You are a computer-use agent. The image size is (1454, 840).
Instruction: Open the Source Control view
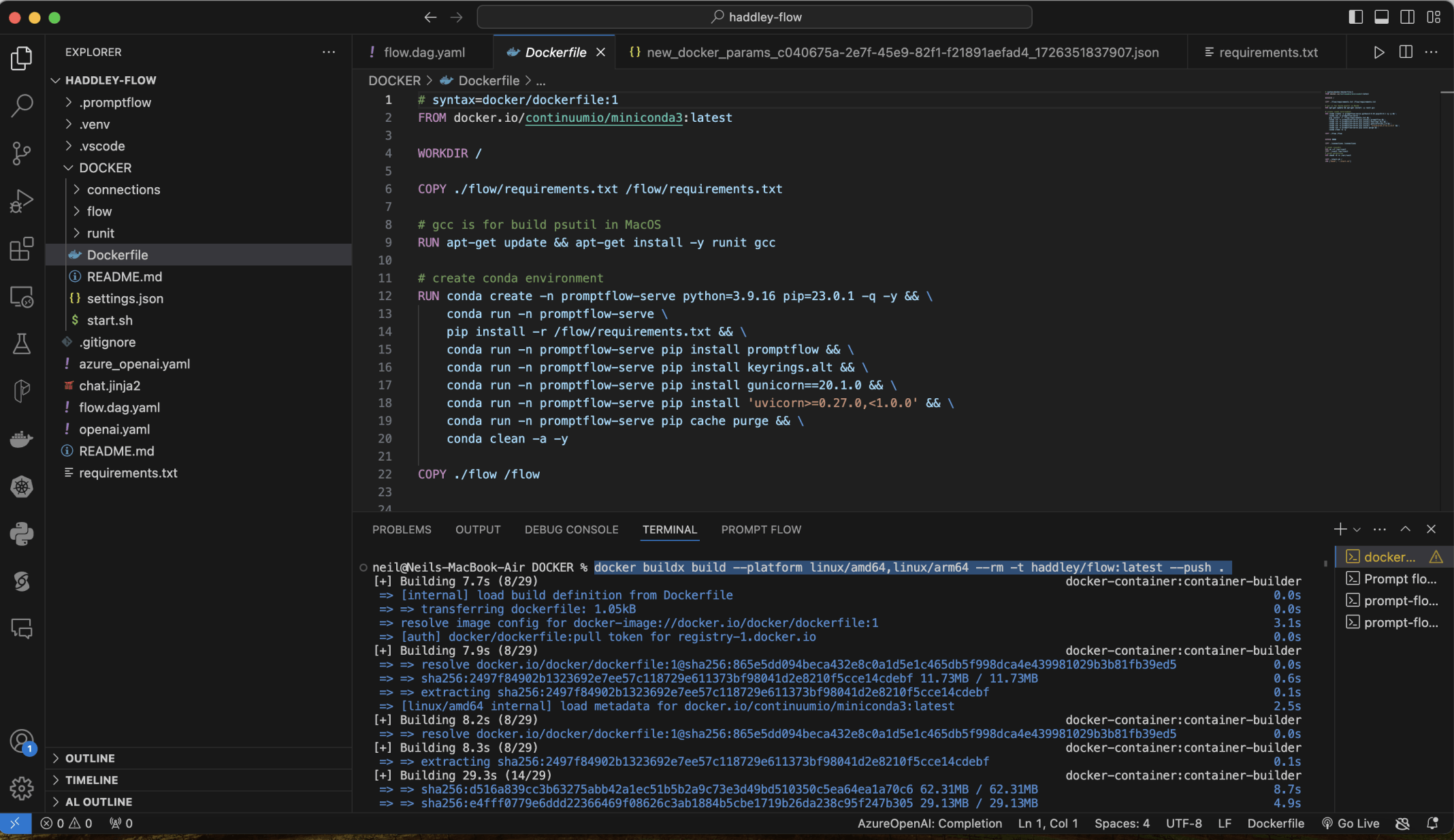click(22, 153)
